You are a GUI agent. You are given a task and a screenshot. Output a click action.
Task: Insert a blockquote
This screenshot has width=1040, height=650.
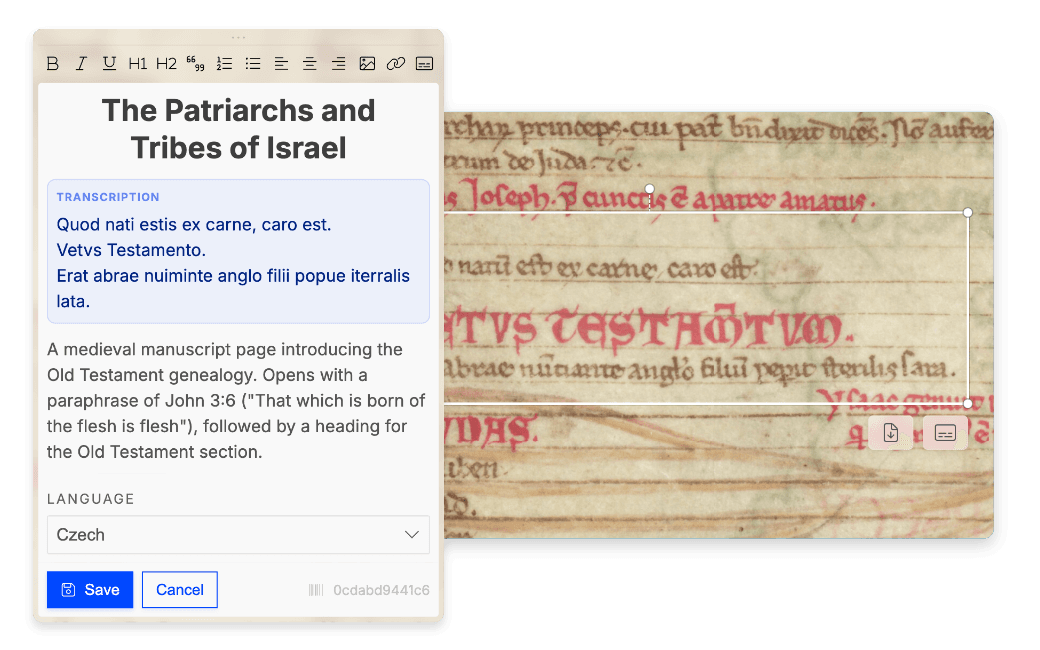coord(195,63)
